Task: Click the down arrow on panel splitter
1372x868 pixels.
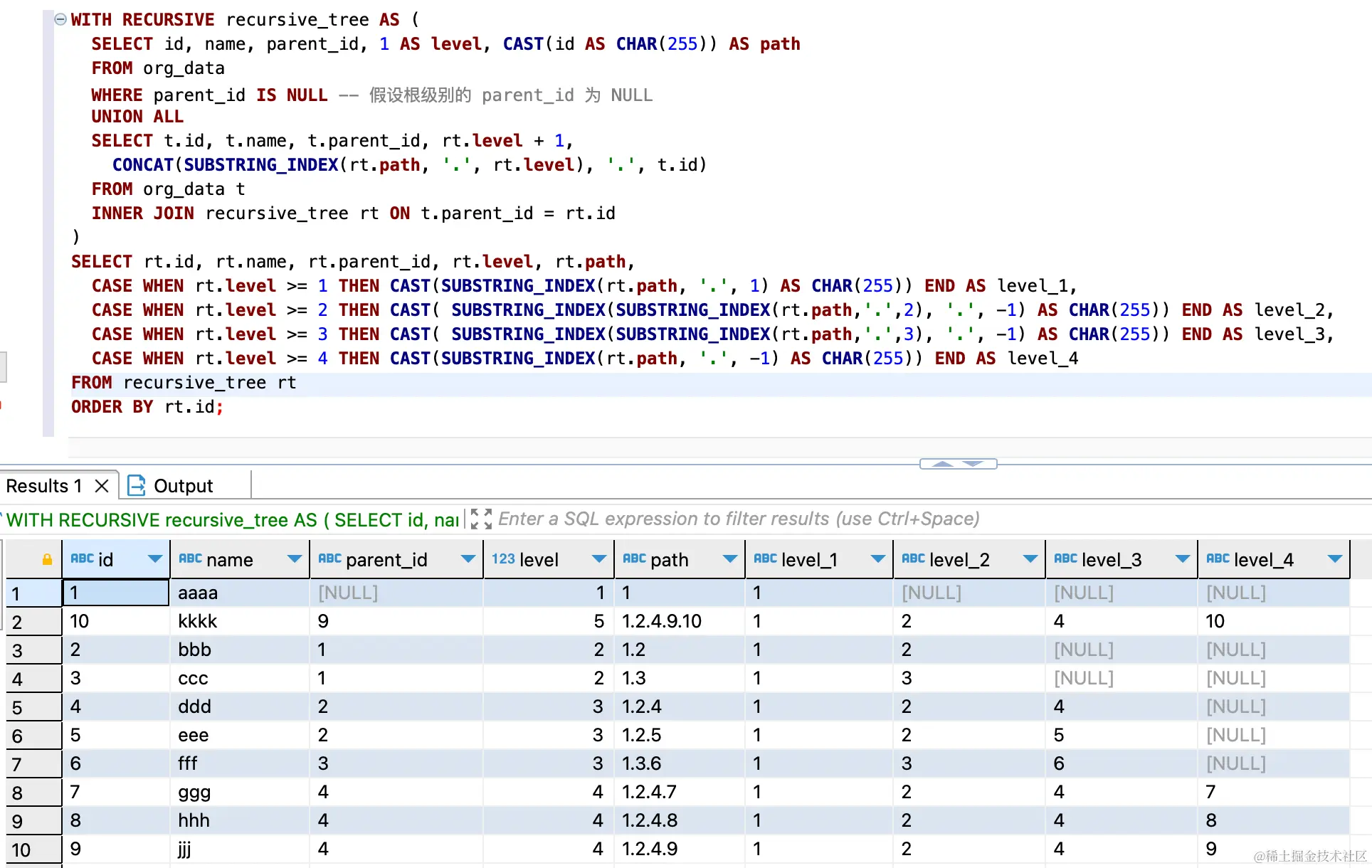Action: pyautogui.click(x=973, y=464)
